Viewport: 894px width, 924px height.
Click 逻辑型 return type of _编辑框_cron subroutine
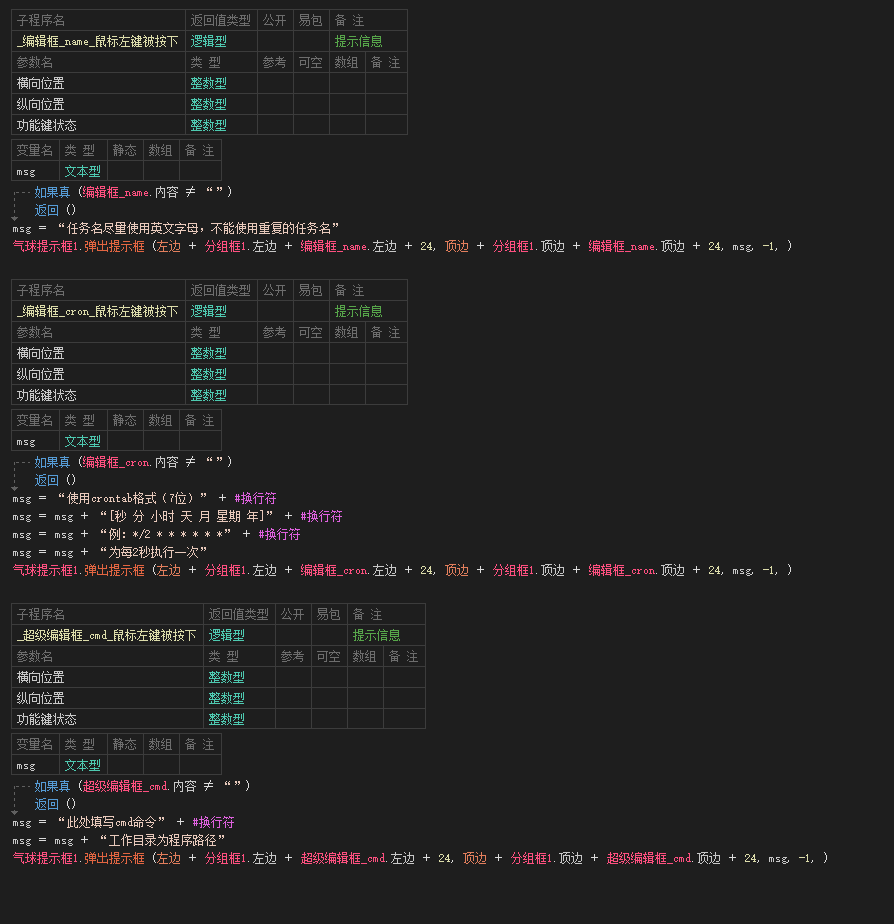click(x=209, y=311)
